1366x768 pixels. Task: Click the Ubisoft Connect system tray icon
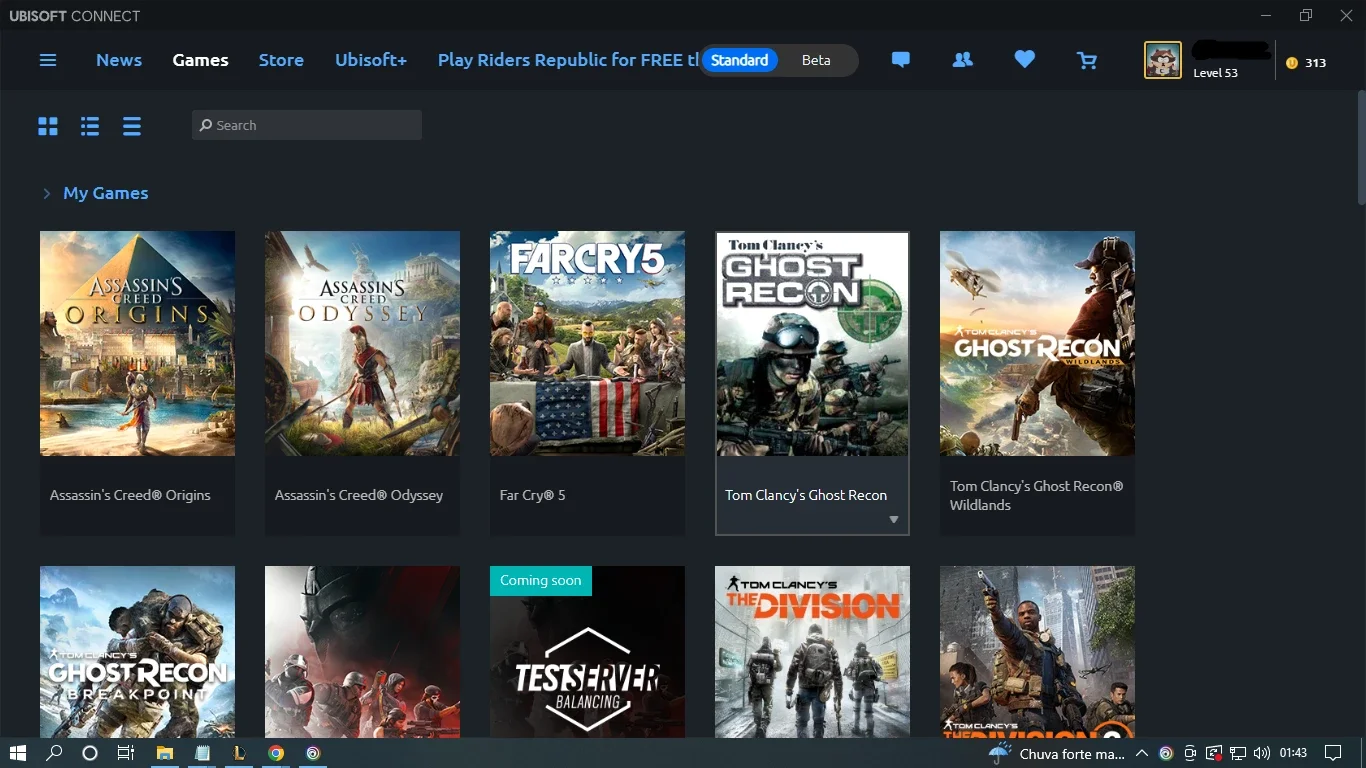1166,753
